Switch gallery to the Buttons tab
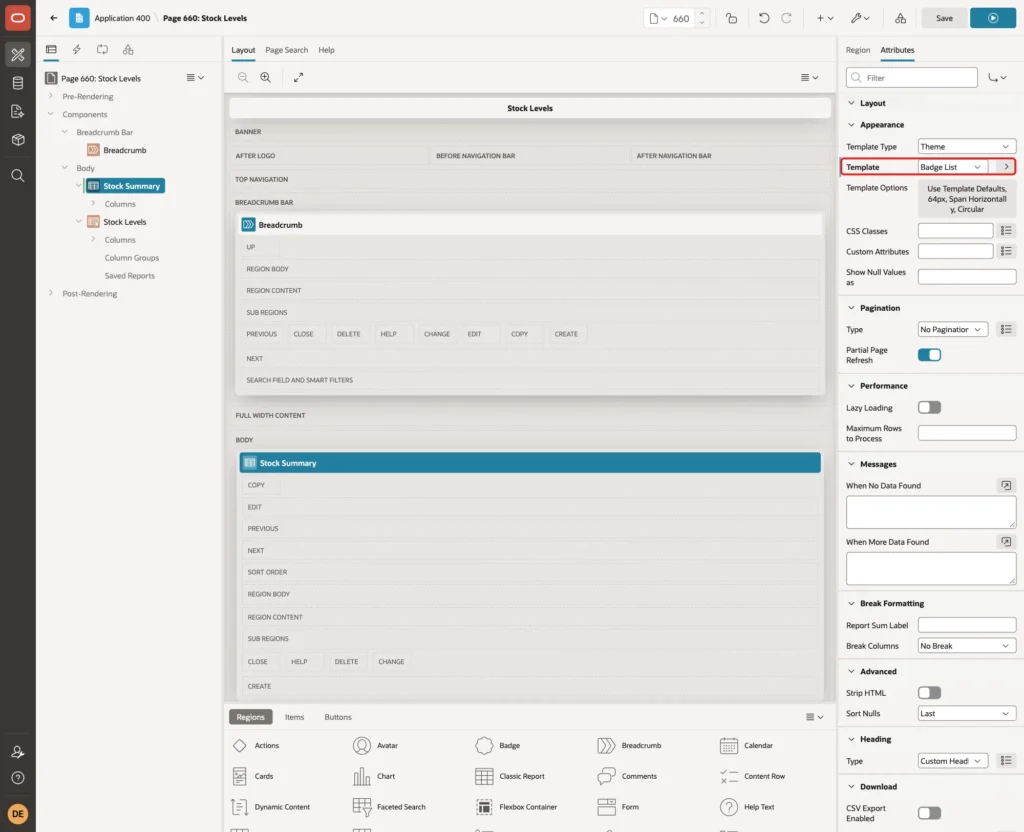 pyautogui.click(x=338, y=717)
